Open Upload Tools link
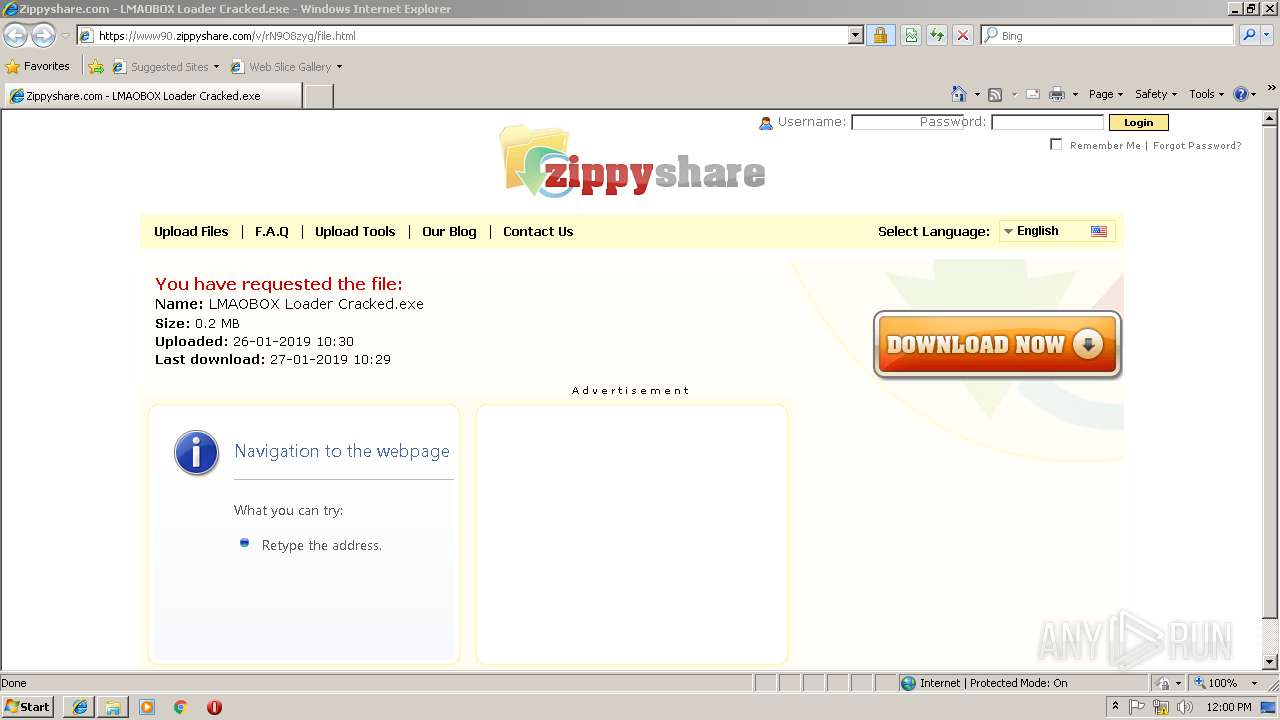This screenshot has width=1280, height=720. pos(355,231)
